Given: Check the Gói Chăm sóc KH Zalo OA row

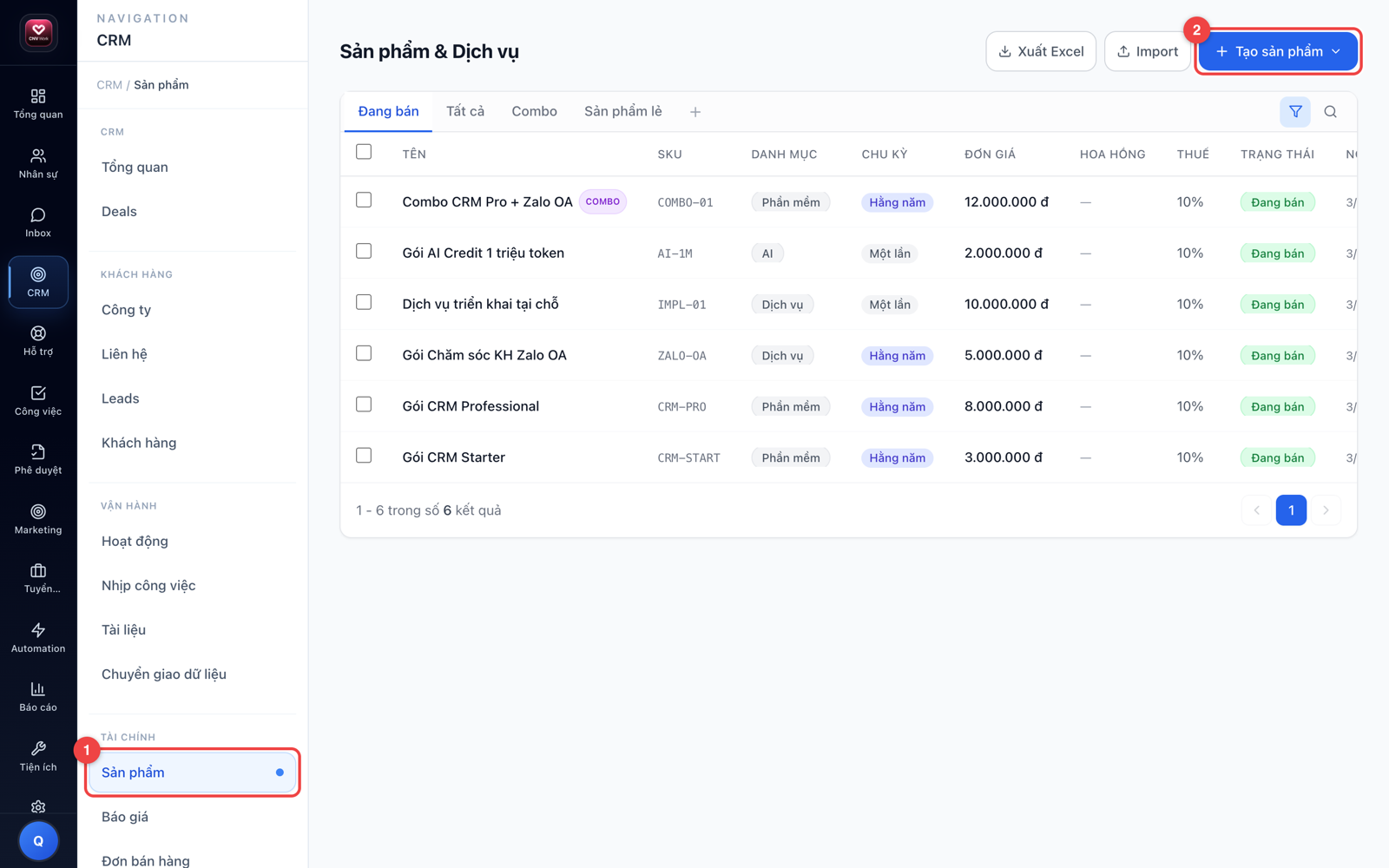Looking at the screenshot, I should (364, 353).
